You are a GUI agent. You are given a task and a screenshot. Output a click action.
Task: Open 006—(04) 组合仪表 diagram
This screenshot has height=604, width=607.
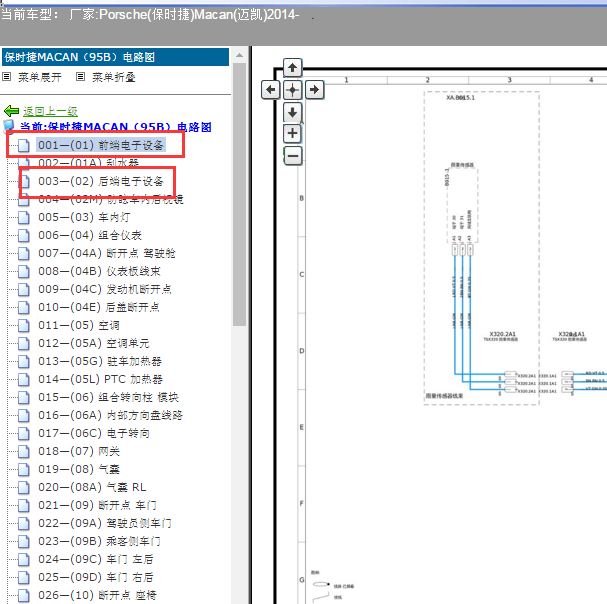tap(90, 235)
